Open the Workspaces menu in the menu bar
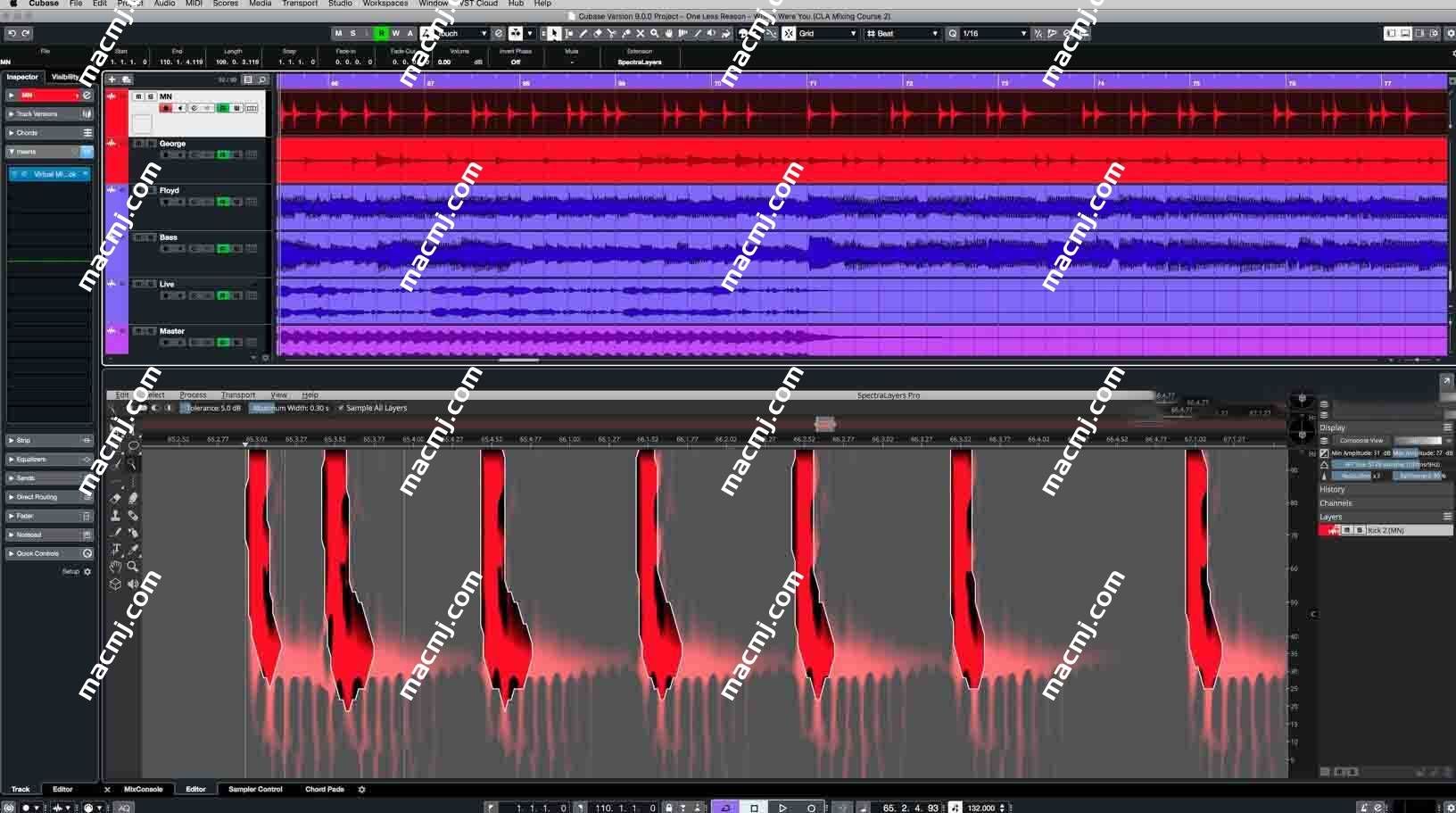1456x813 pixels. pyautogui.click(x=385, y=4)
